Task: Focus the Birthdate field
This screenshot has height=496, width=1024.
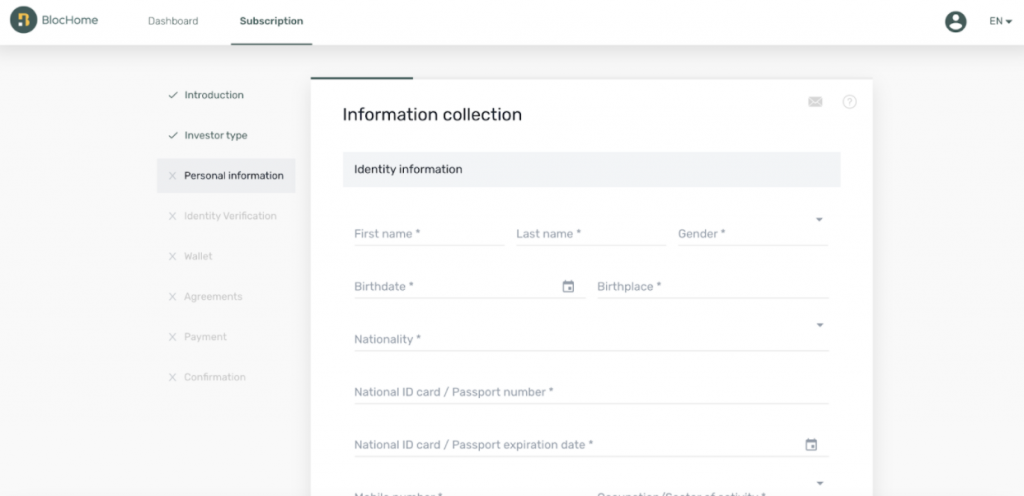Action: tap(470, 287)
